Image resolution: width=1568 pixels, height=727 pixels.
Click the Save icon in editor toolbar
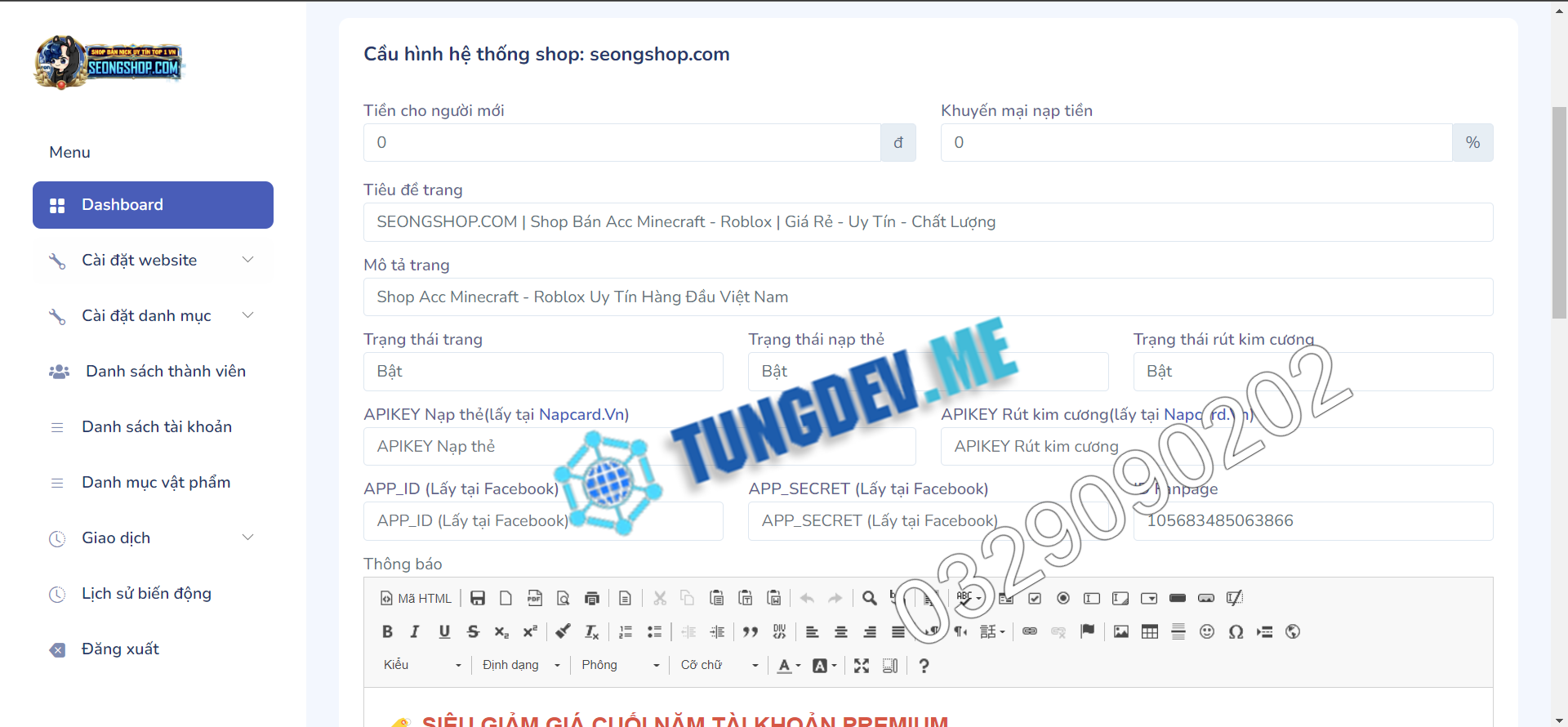coord(478,598)
